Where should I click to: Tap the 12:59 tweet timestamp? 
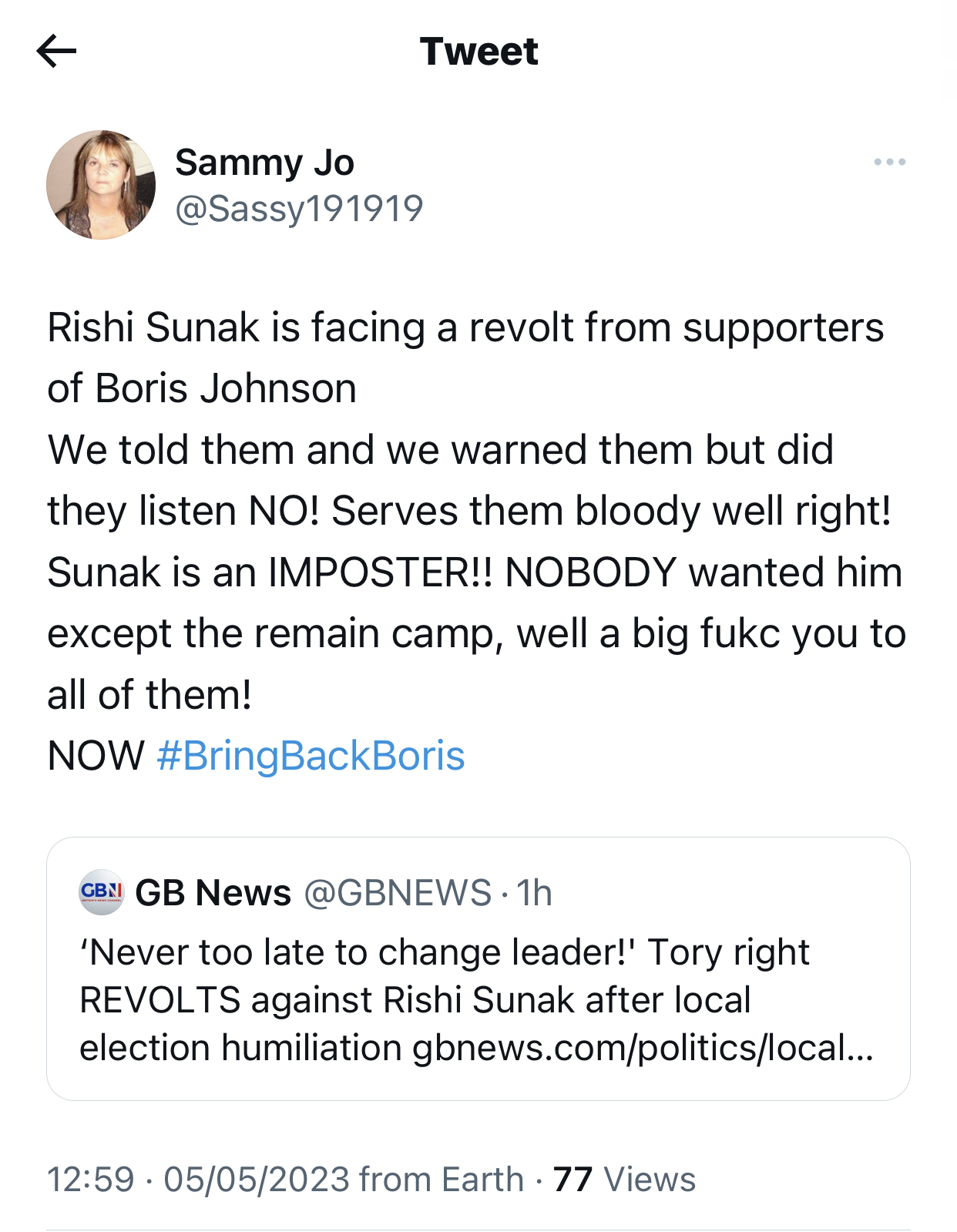pyautogui.click(x=91, y=1179)
